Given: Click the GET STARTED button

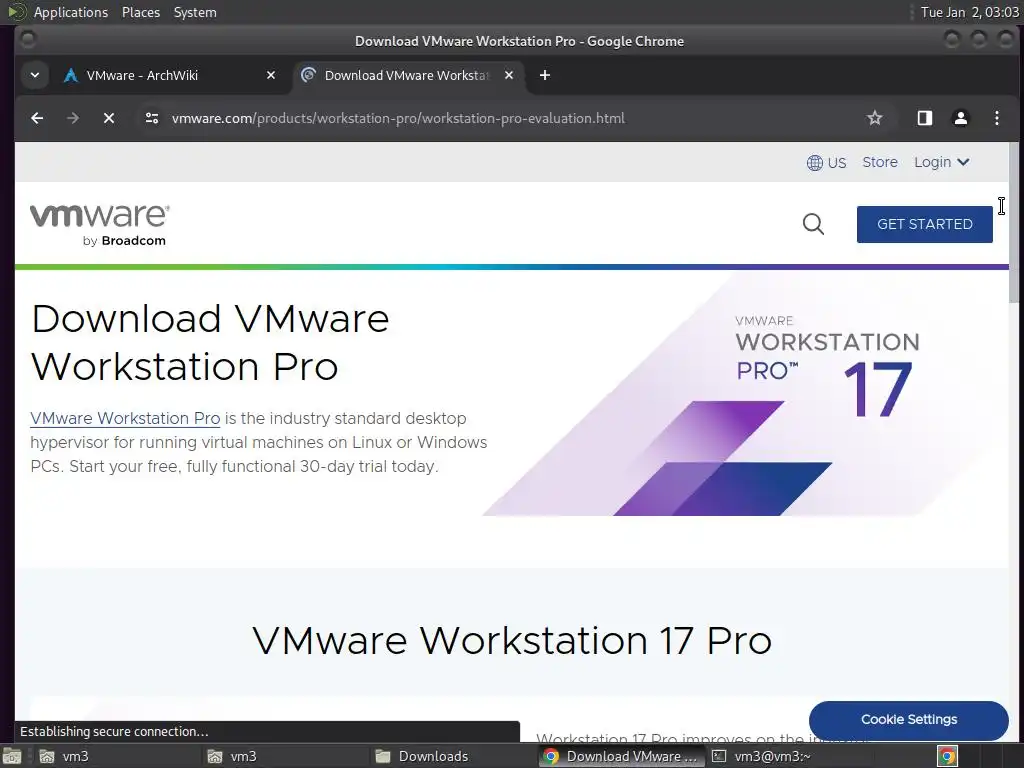Looking at the screenshot, I should [924, 224].
